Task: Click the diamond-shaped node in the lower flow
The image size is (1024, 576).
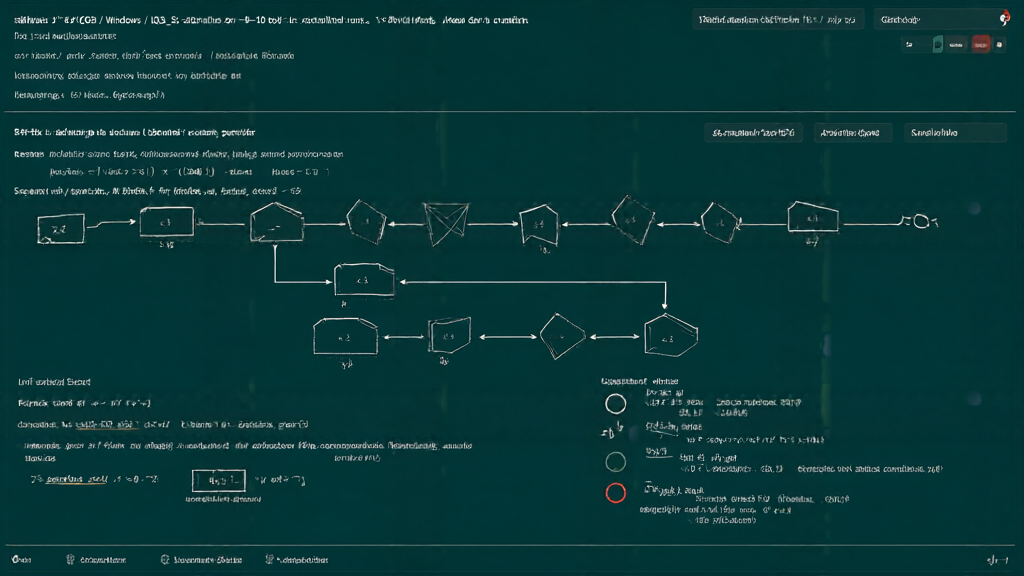Action: (562, 336)
